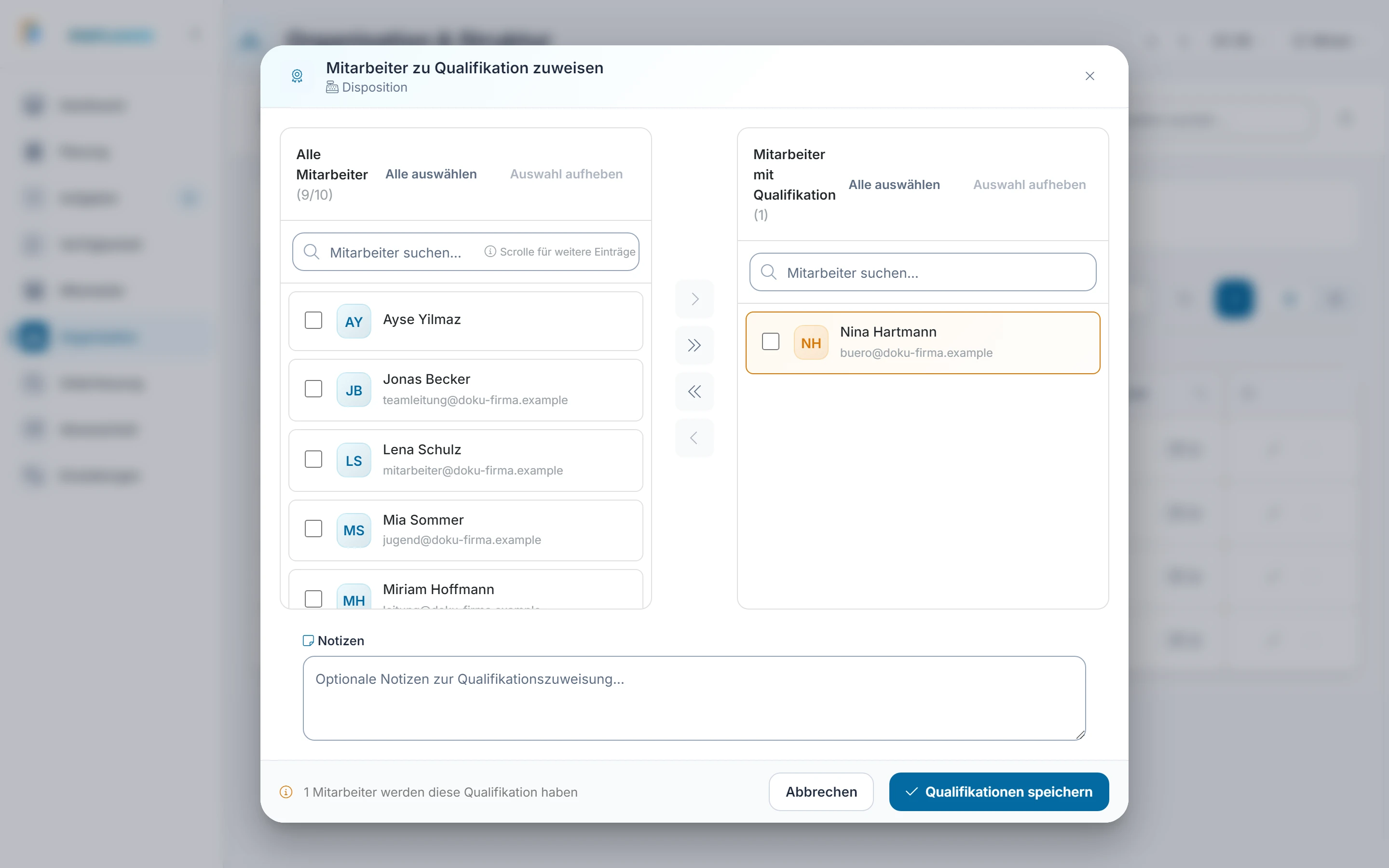Check the Nina Hartmann checkbox
This screenshot has height=868, width=1389.
coord(770,341)
